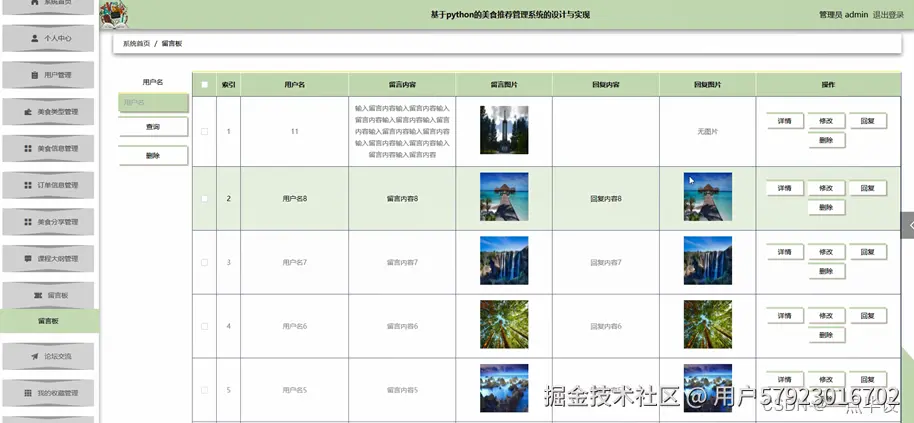Open the waterfall 留言图片 in row 用户名7
The width and height of the screenshot is (914, 423).
tap(504, 260)
